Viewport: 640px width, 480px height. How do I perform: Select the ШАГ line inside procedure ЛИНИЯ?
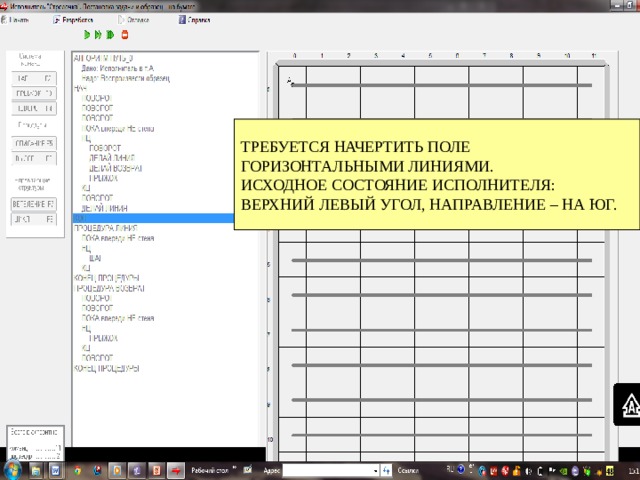[95, 258]
